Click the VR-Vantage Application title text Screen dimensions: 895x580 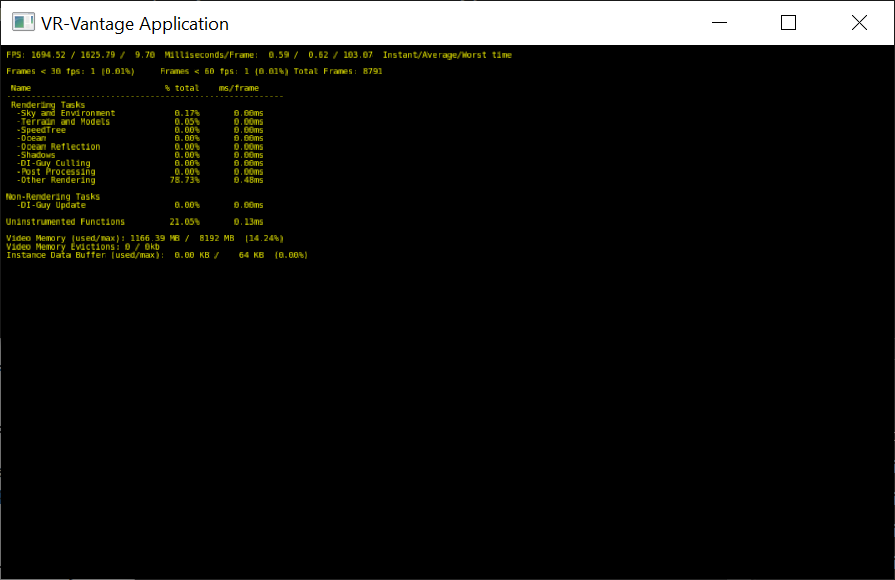tap(135, 24)
